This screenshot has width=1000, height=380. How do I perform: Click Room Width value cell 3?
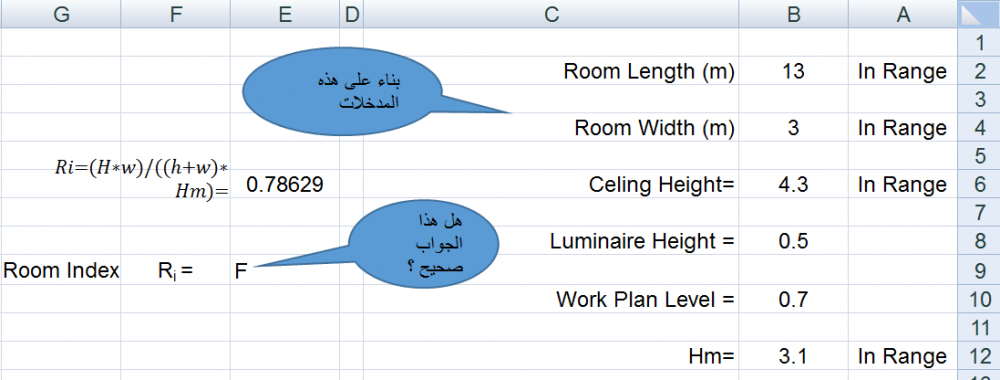[x=793, y=128]
